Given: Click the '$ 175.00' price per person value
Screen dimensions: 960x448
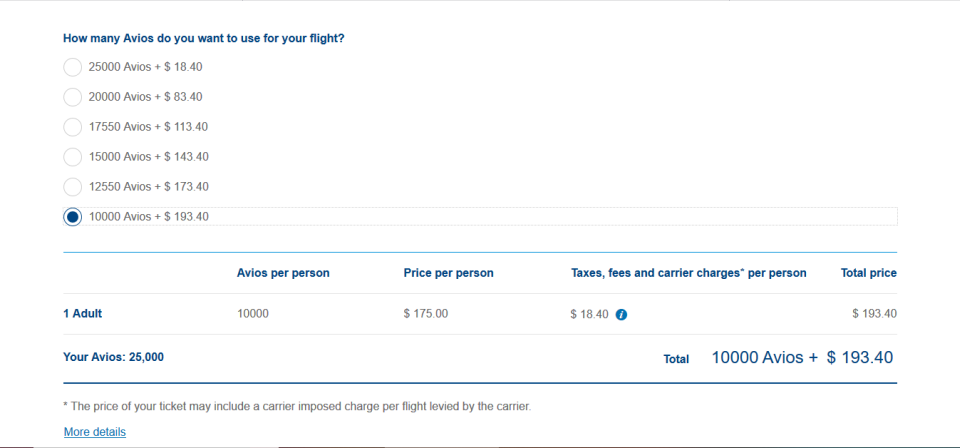Looking at the screenshot, I should click(426, 313).
